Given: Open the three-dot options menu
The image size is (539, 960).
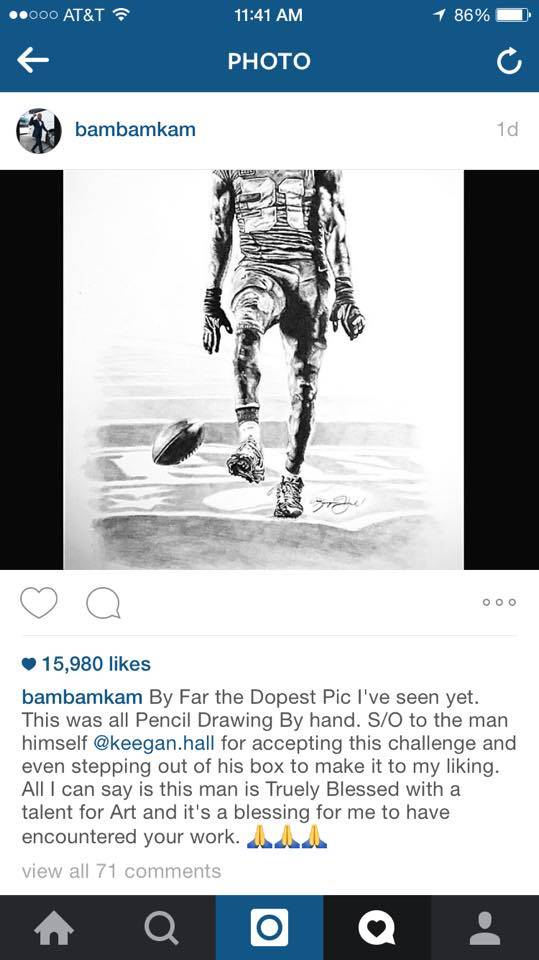Looking at the screenshot, I should point(499,602).
